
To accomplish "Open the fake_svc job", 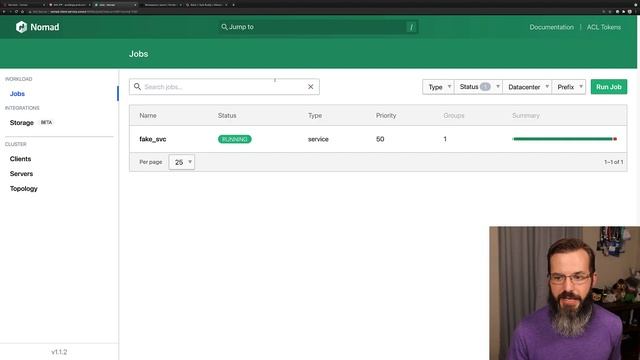I will [153, 139].
